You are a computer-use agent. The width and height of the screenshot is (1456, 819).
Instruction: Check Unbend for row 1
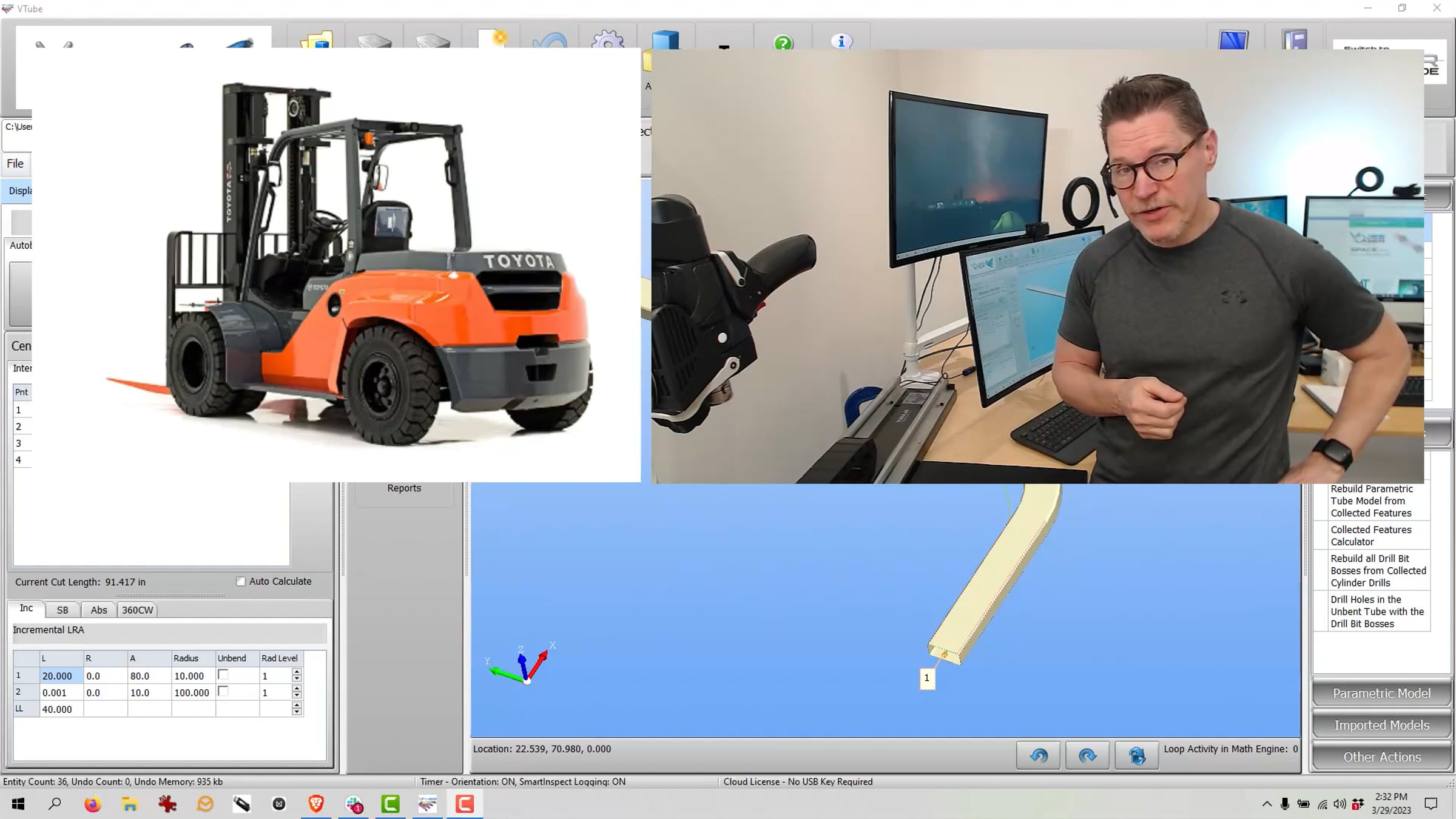(223, 675)
